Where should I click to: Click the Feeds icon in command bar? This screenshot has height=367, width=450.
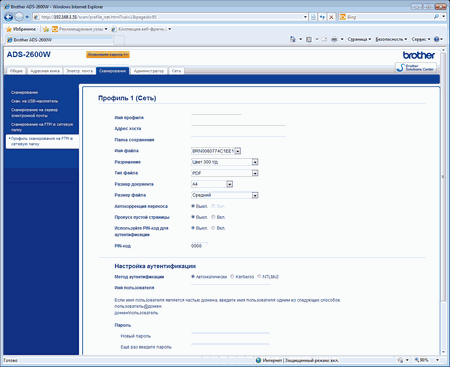pos(309,39)
